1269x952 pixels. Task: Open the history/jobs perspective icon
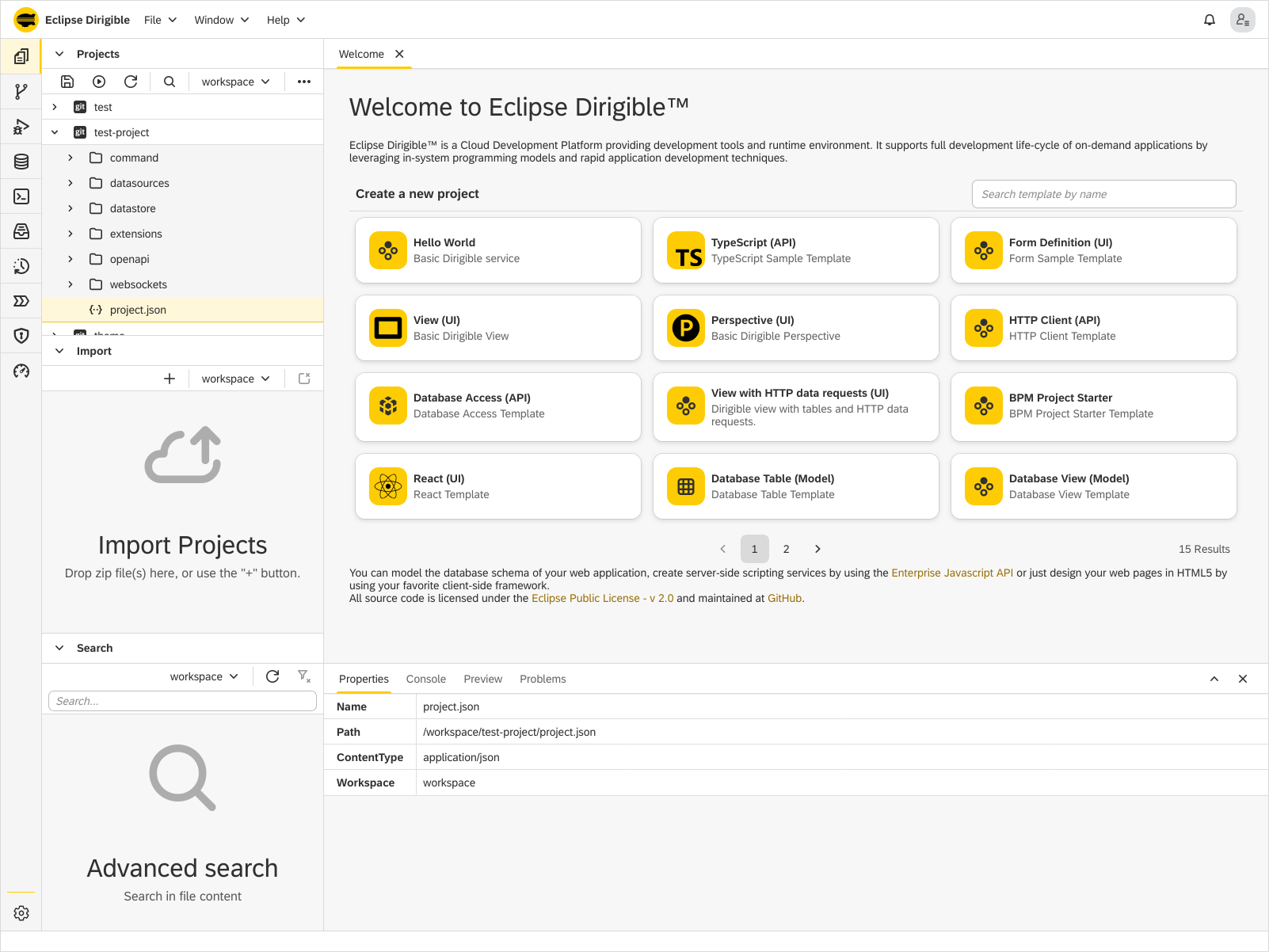pyautogui.click(x=21, y=266)
